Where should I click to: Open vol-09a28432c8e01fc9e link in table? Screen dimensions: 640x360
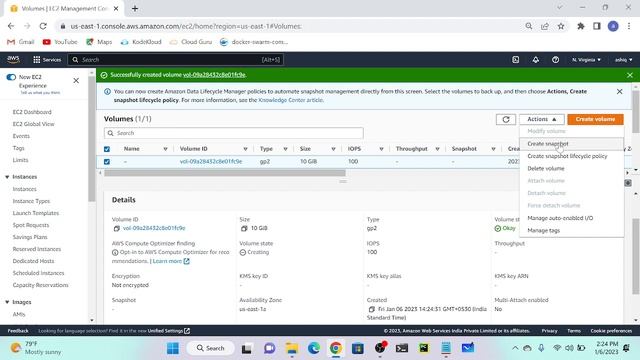pyautogui.click(x=211, y=162)
